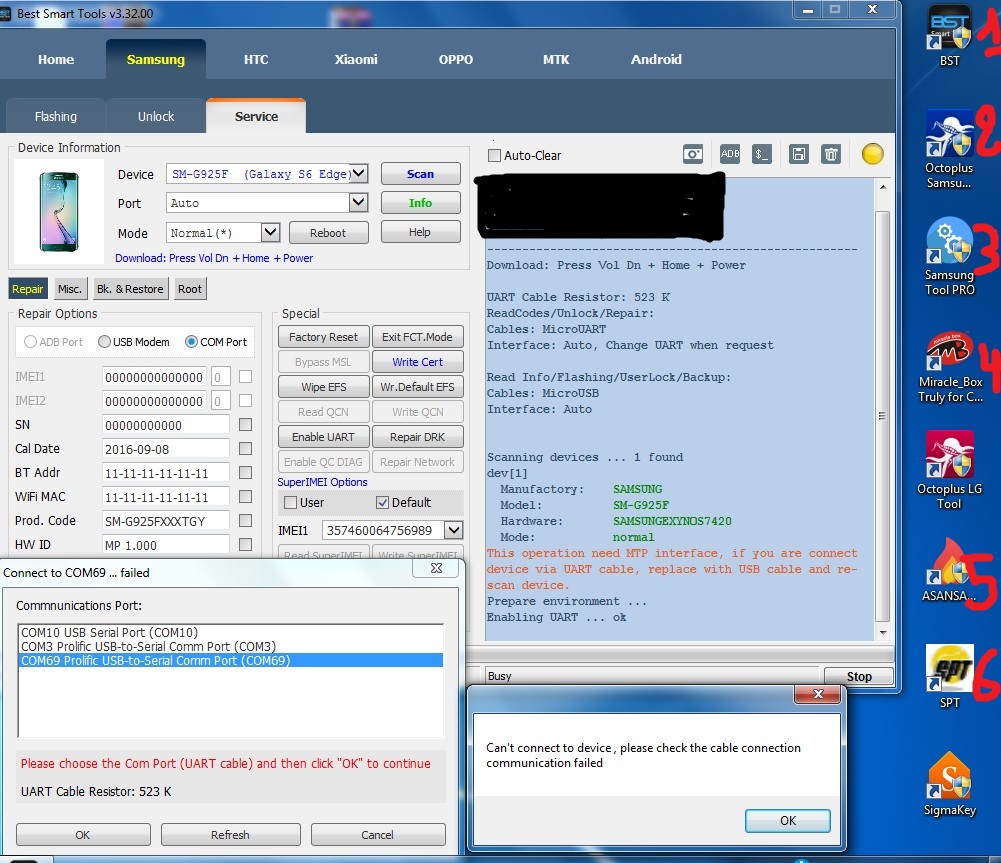The height and width of the screenshot is (863, 1001).
Task: Click the save log floppy icon
Action: tap(799, 154)
